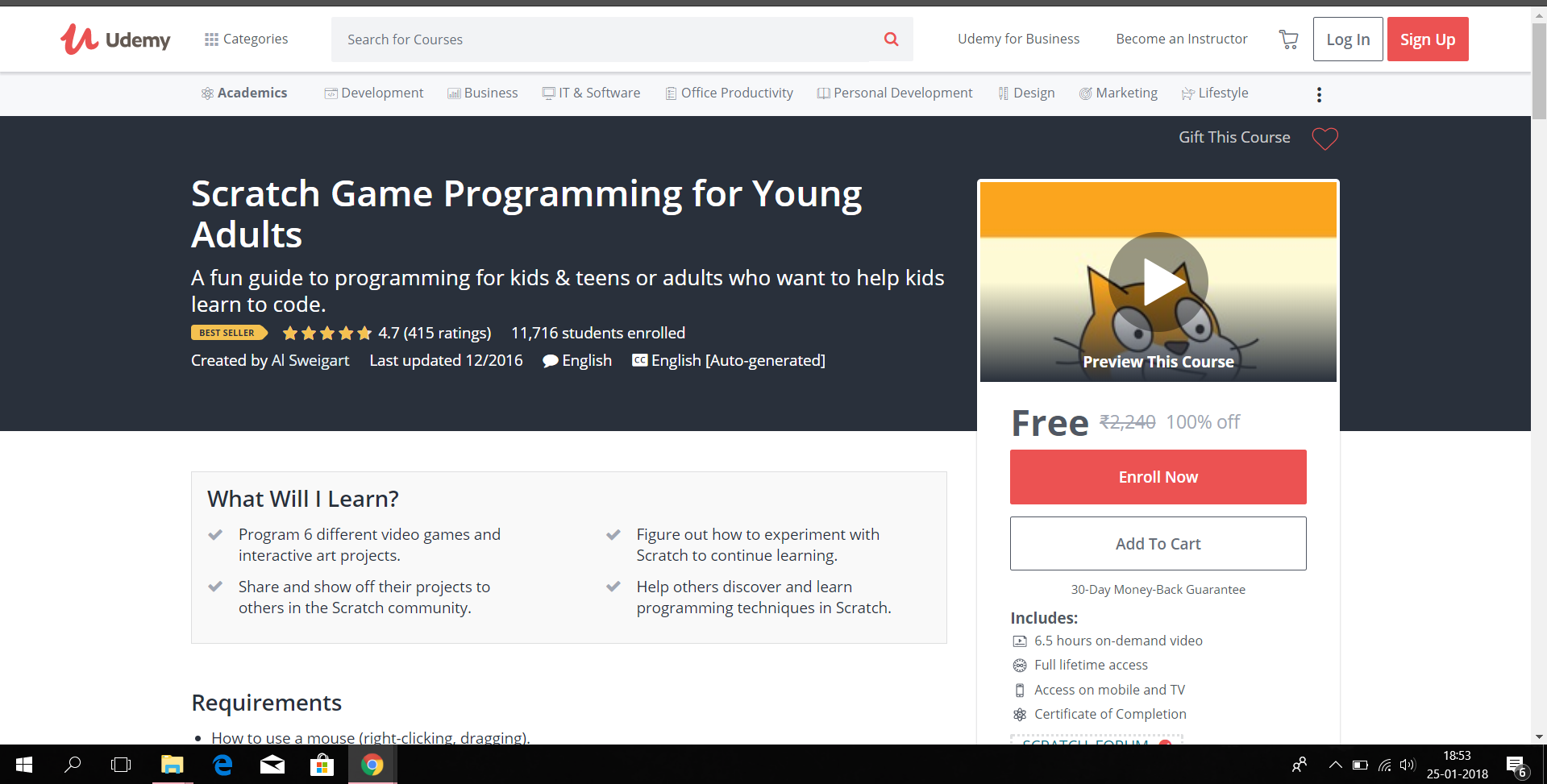
Task: Click the closed captions CC icon
Action: point(639,360)
